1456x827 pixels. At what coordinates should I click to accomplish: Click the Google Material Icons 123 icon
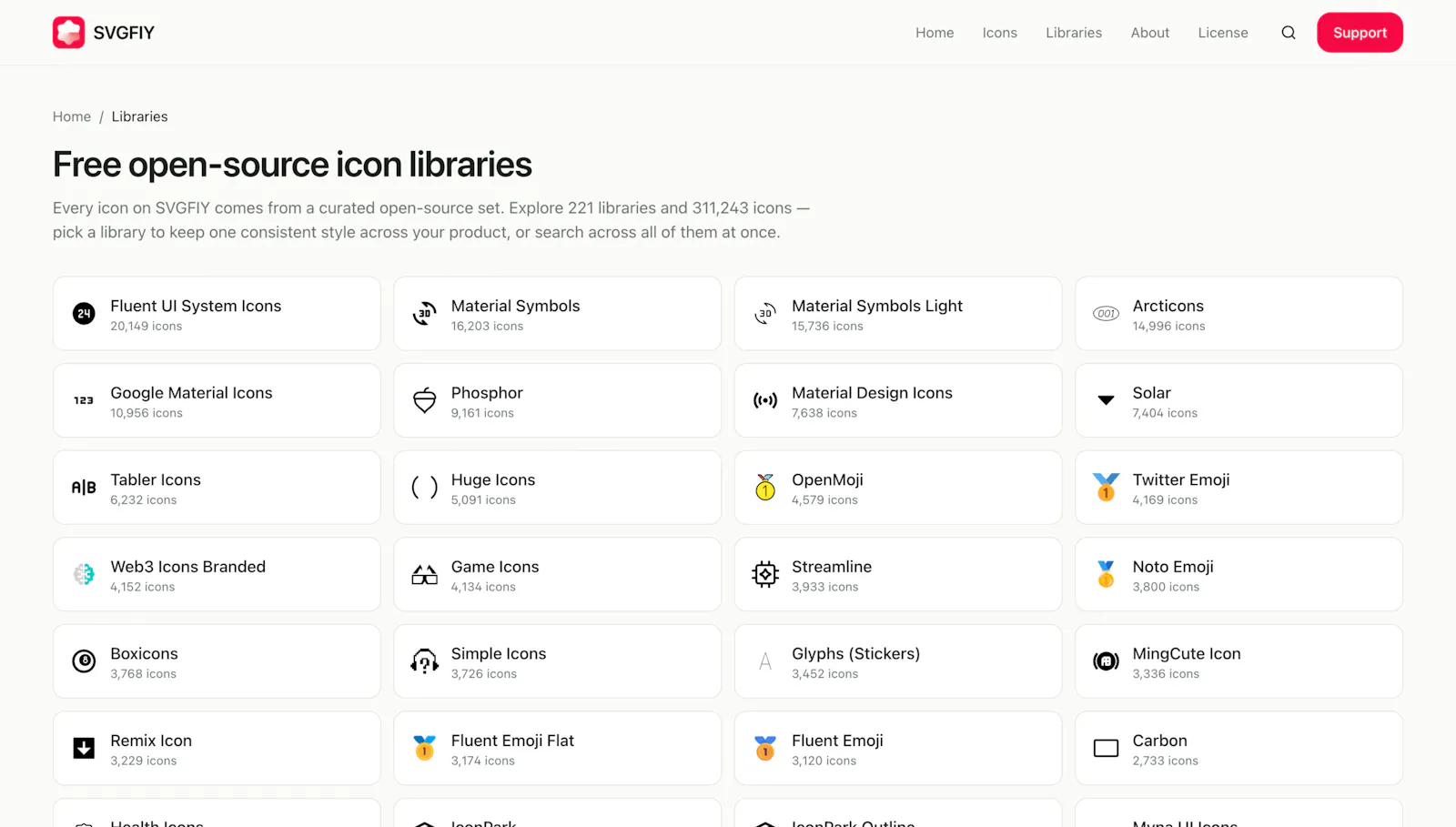coord(84,400)
